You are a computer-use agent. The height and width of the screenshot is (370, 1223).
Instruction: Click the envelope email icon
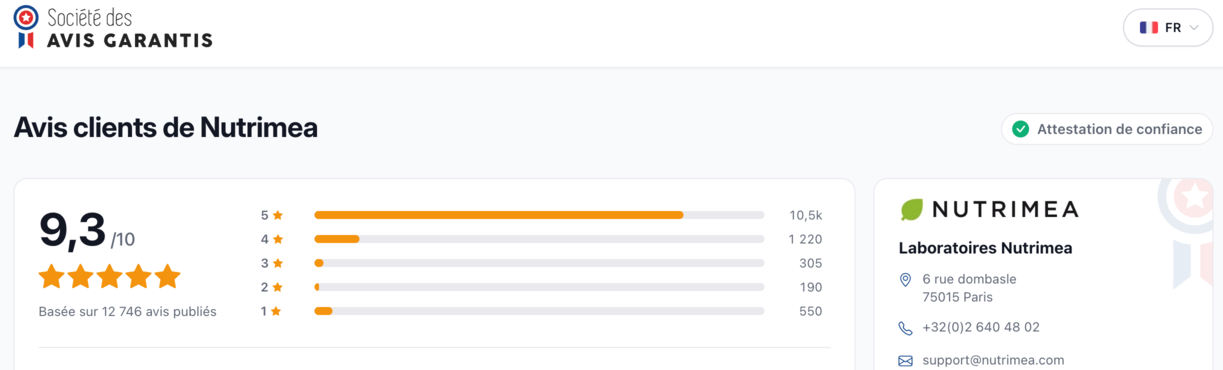[905, 361]
